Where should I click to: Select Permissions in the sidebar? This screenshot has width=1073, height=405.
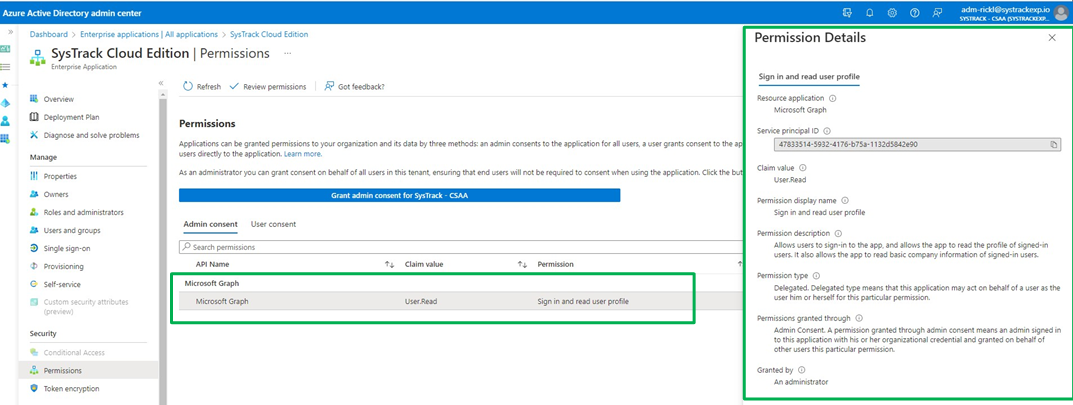[x=89, y=370]
